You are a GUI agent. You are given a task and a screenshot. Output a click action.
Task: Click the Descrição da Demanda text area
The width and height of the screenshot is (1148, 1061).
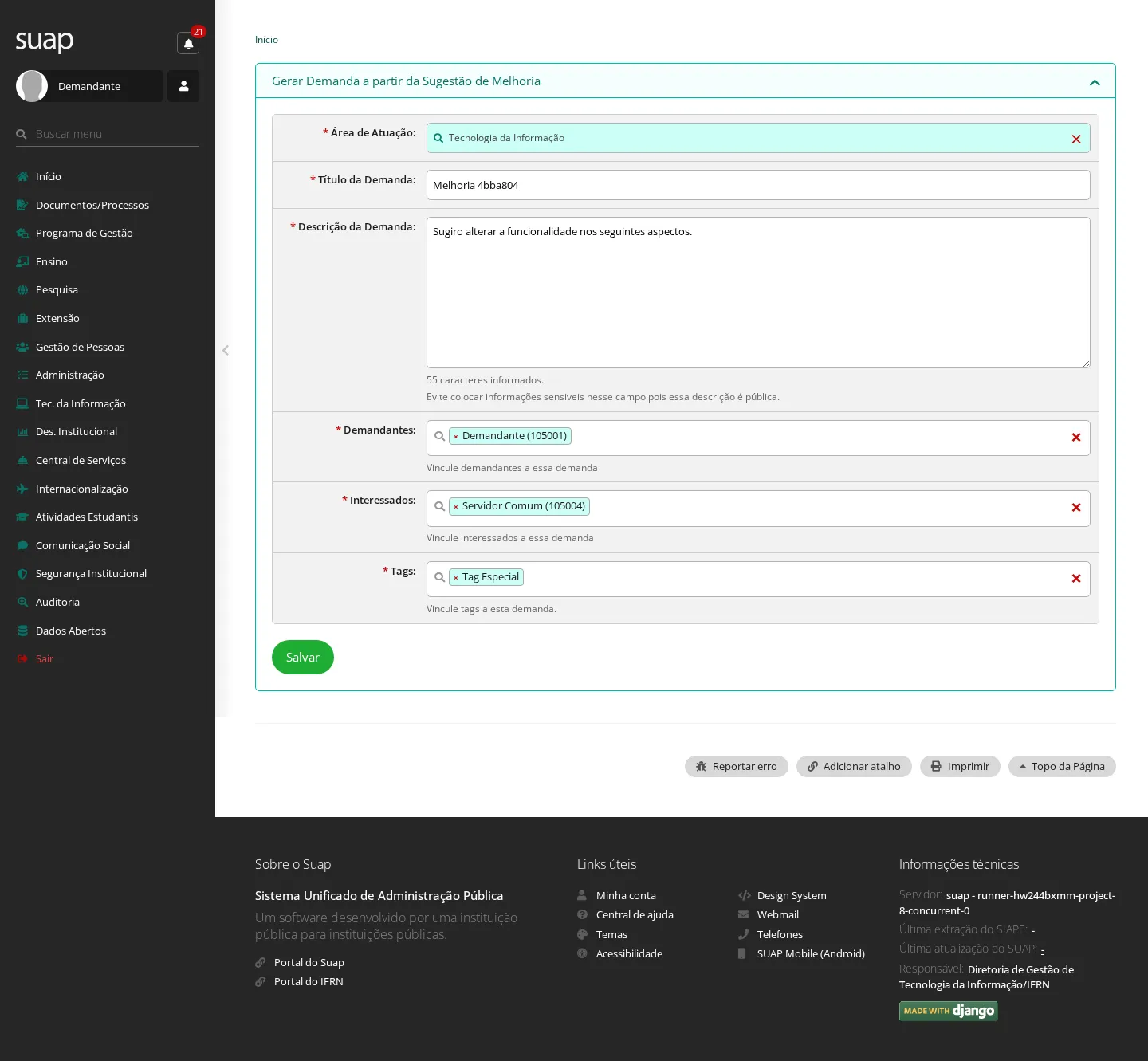coord(758,293)
